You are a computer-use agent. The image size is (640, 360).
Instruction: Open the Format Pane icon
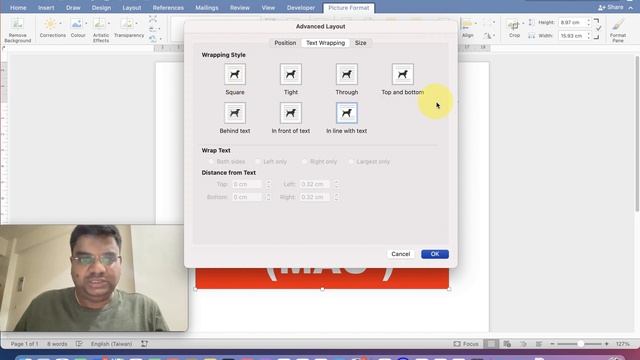pyautogui.click(x=618, y=24)
